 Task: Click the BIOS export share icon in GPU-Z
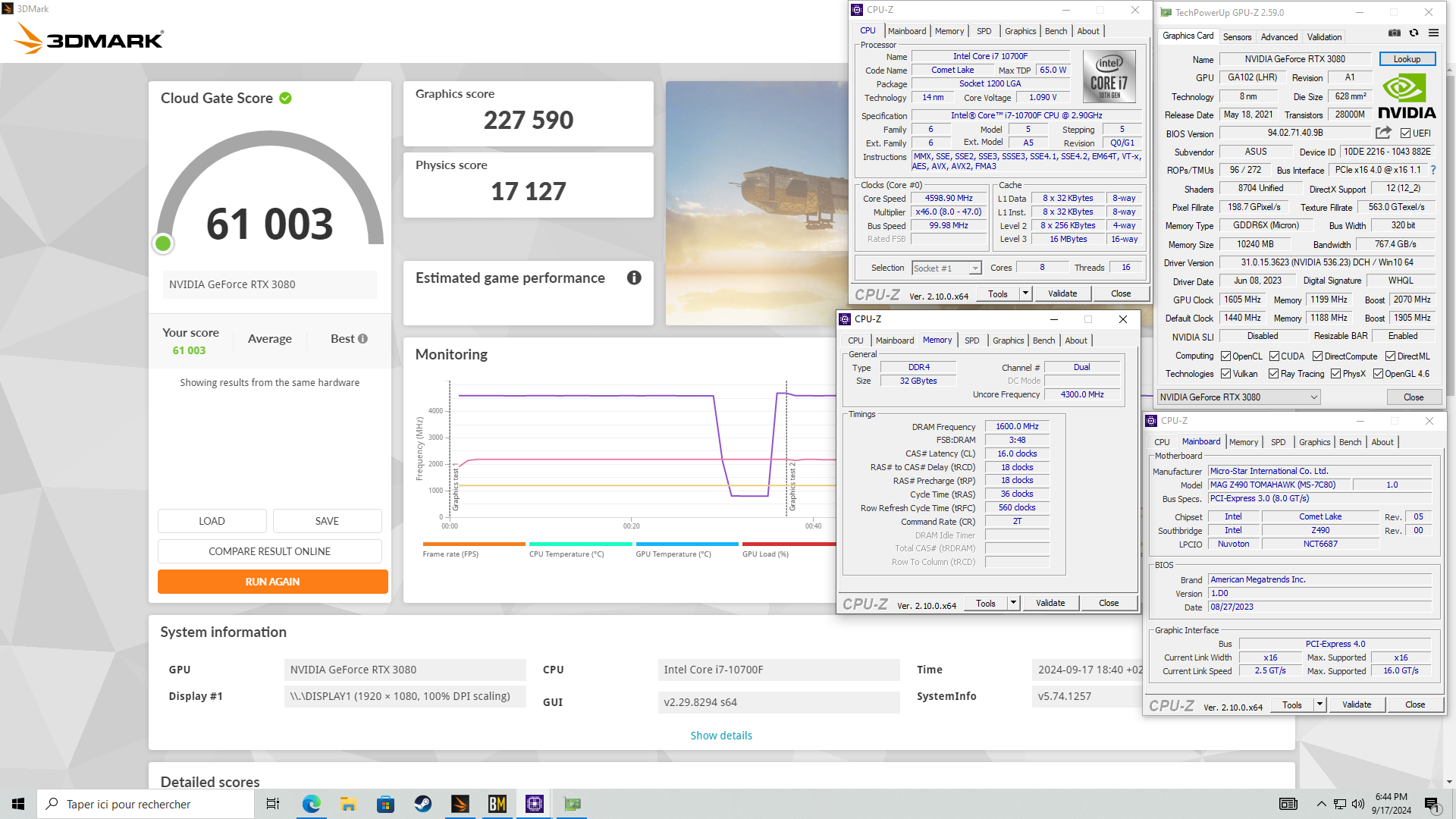[x=1383, y=133]
